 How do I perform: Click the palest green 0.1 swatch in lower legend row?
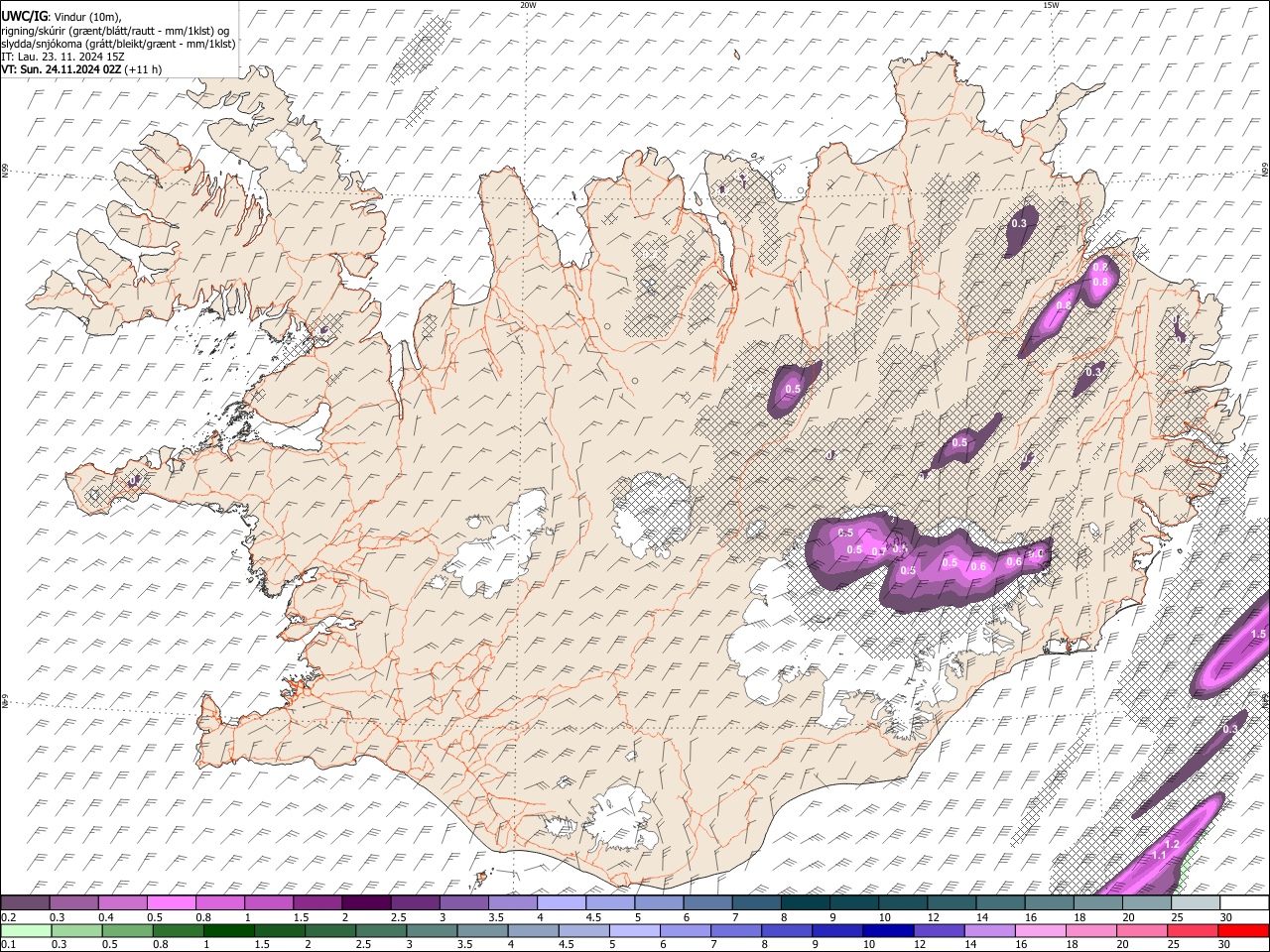point(26,930)
